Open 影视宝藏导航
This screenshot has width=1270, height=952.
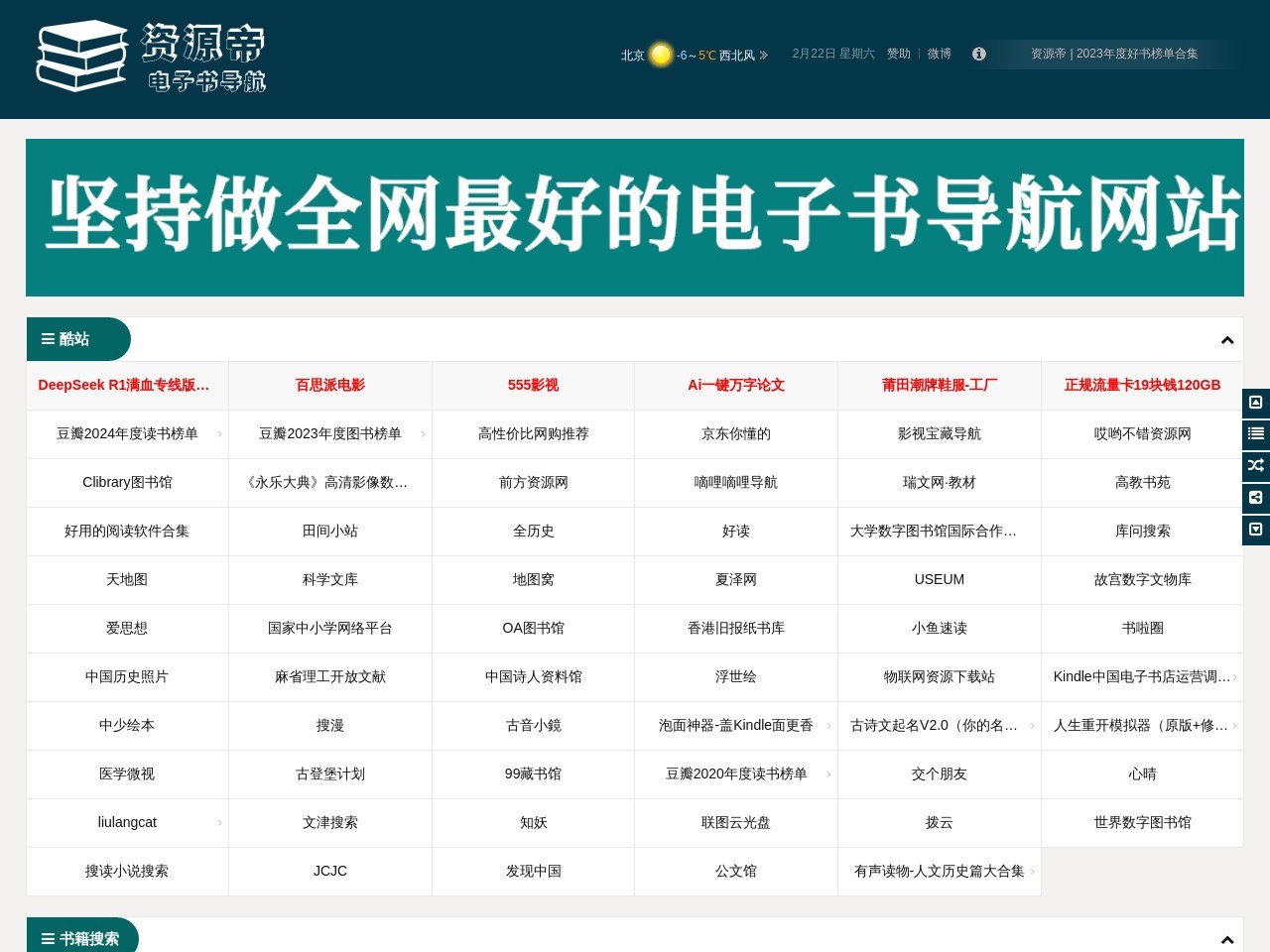click(x=940, y=433)
